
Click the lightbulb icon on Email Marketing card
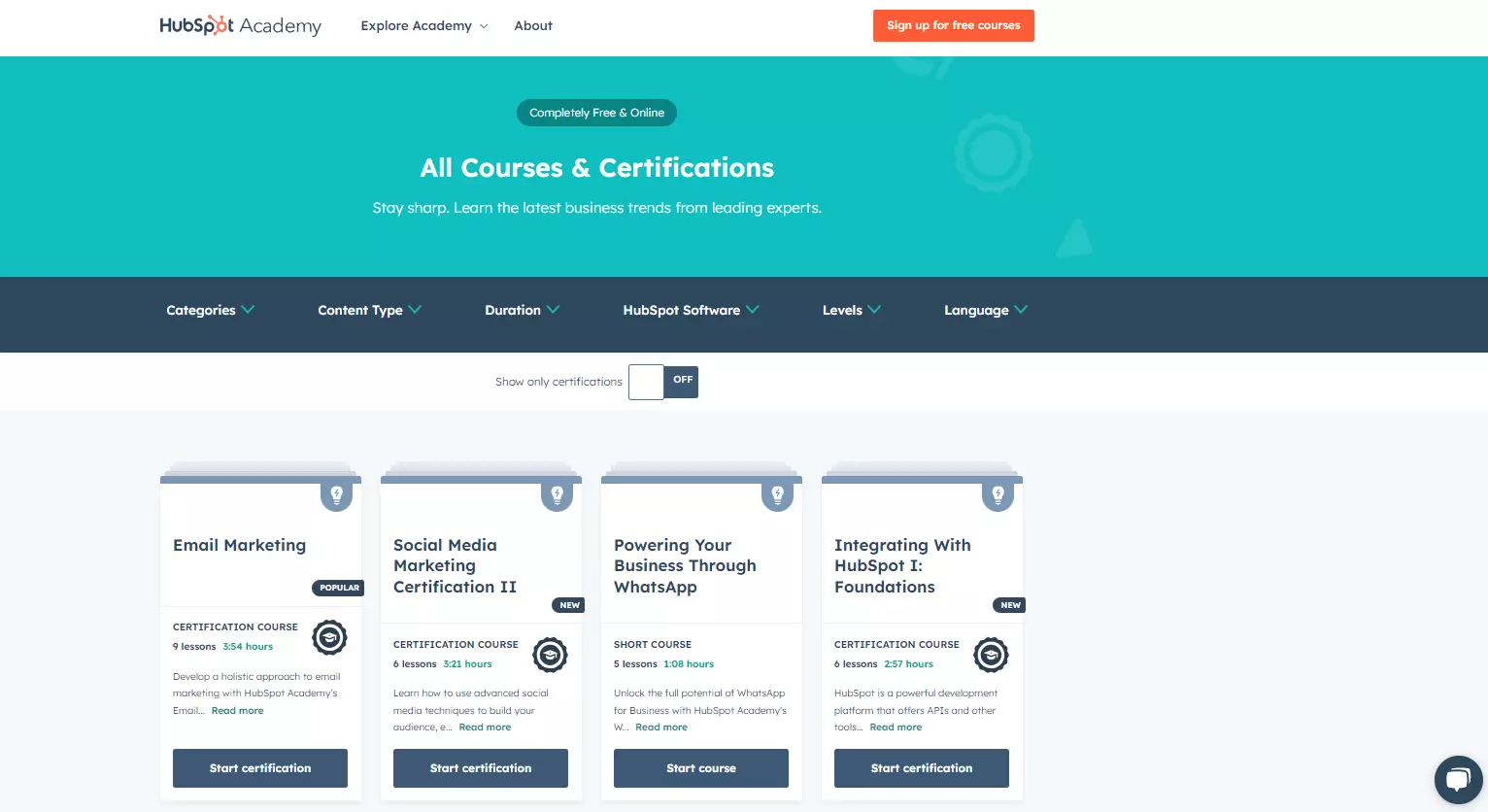click(x=337, y=494)
